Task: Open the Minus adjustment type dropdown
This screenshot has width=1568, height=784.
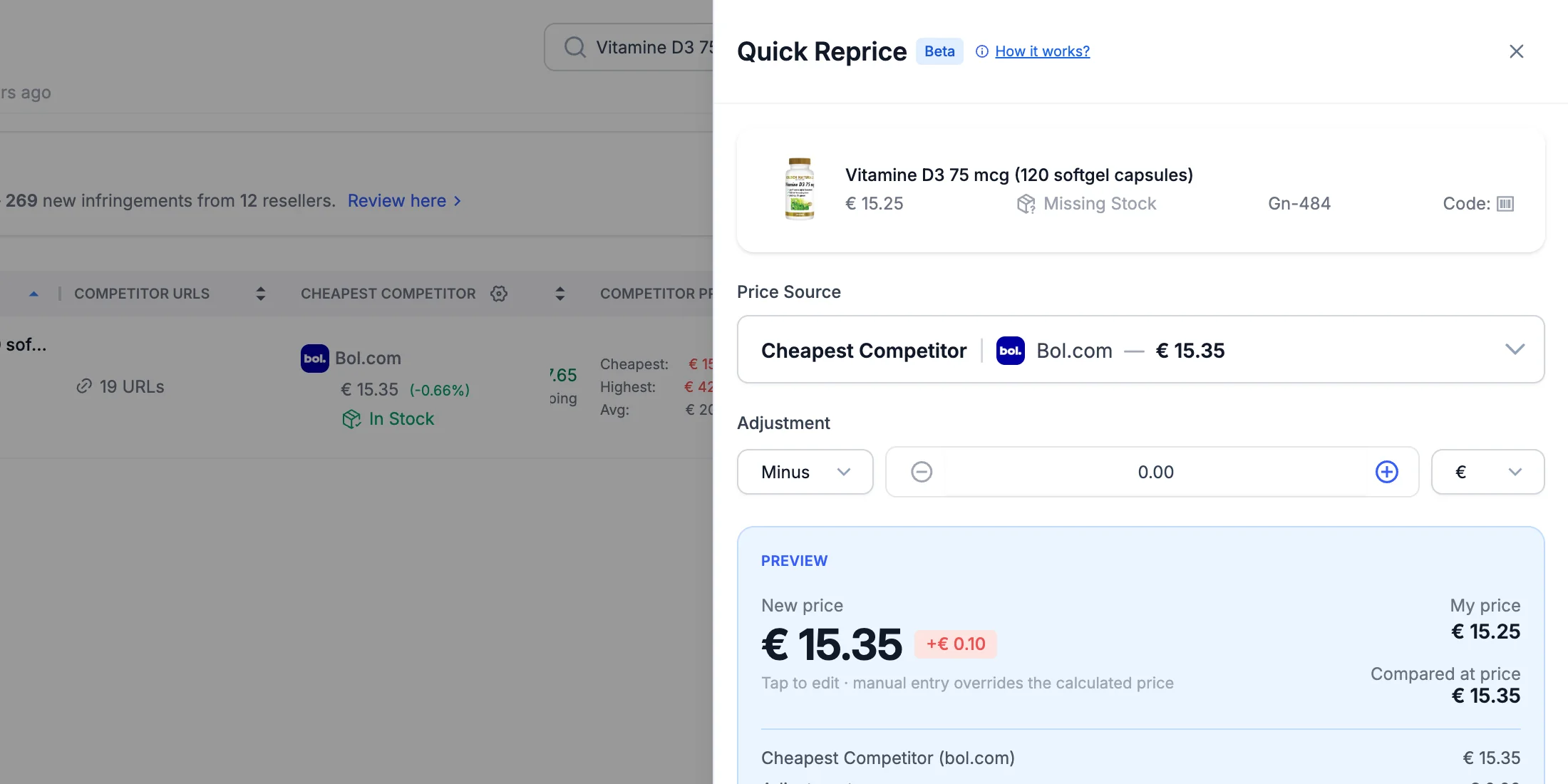Action: [805, 472]
